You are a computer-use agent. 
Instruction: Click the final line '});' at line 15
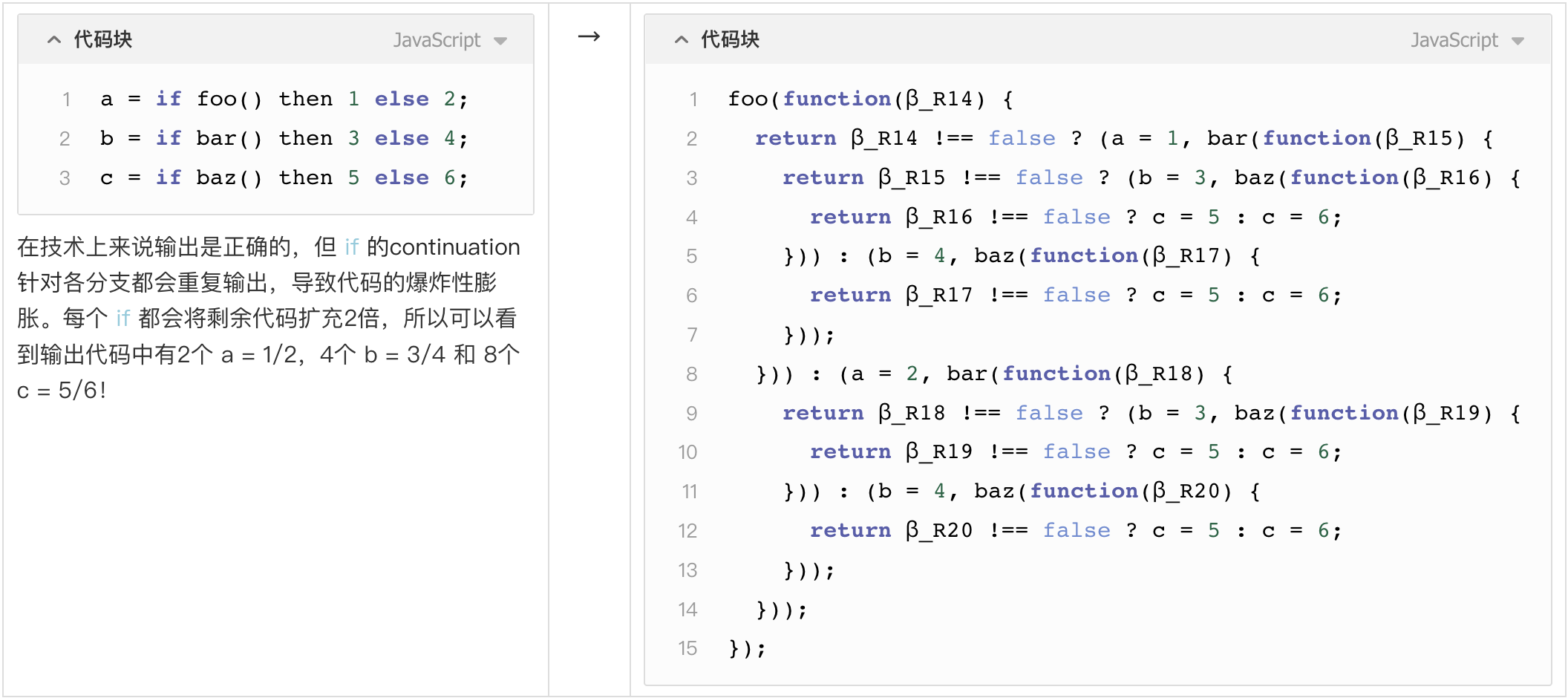tap(747, 648)
